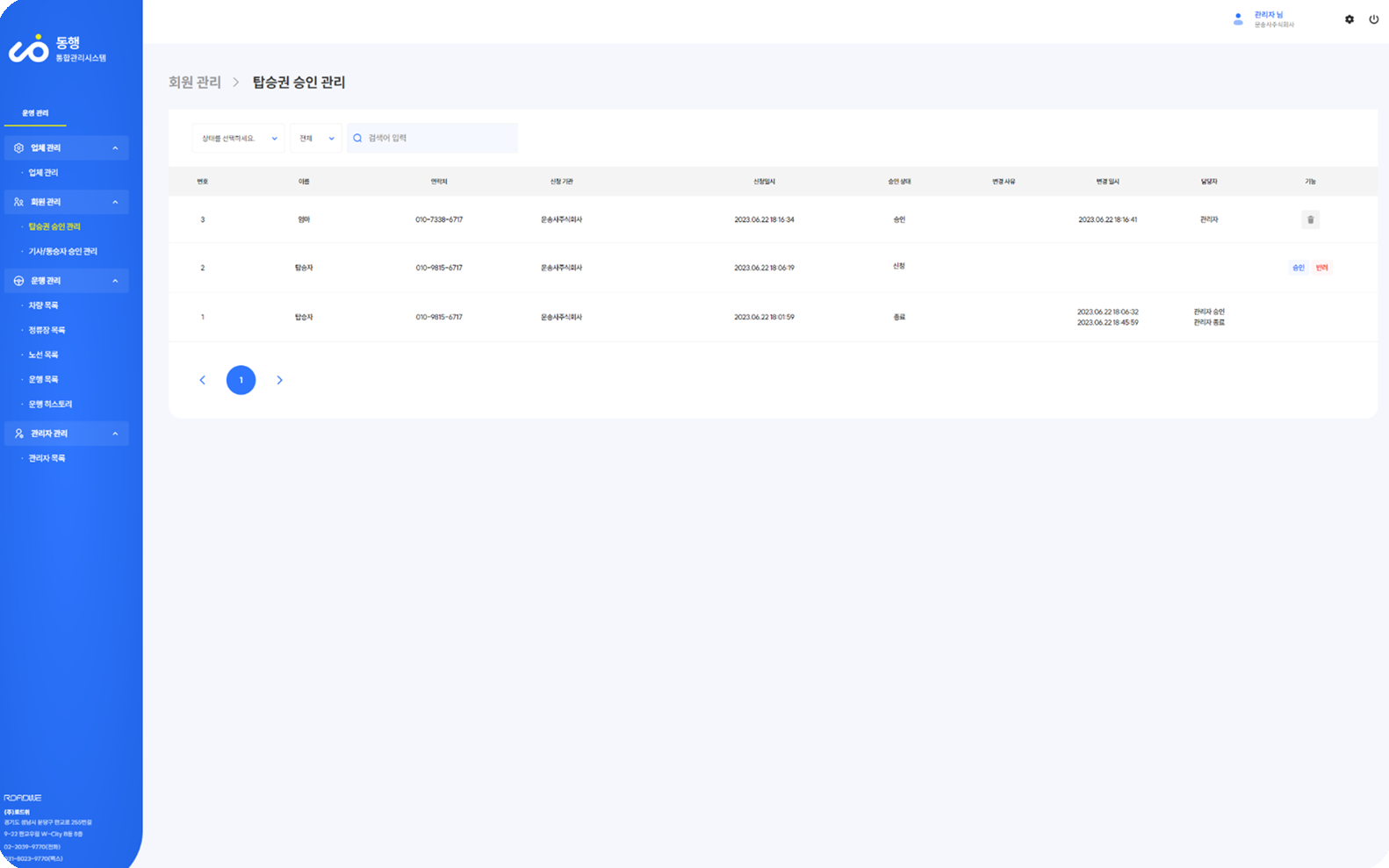
Task: Go to next page with right arrow
Action: click(x=279, y=380)
